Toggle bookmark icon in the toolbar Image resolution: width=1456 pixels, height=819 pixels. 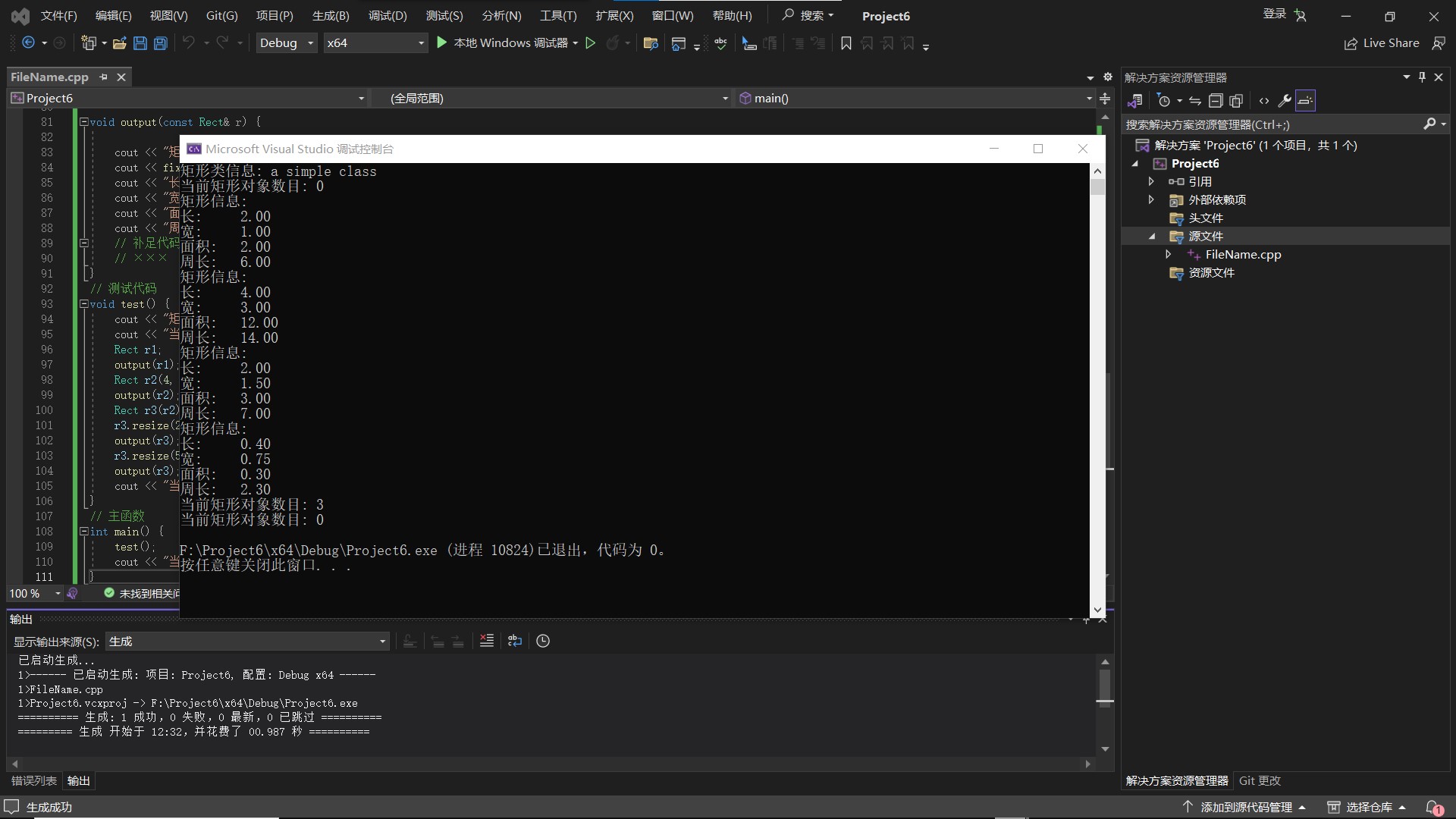(x=846, y=43)
